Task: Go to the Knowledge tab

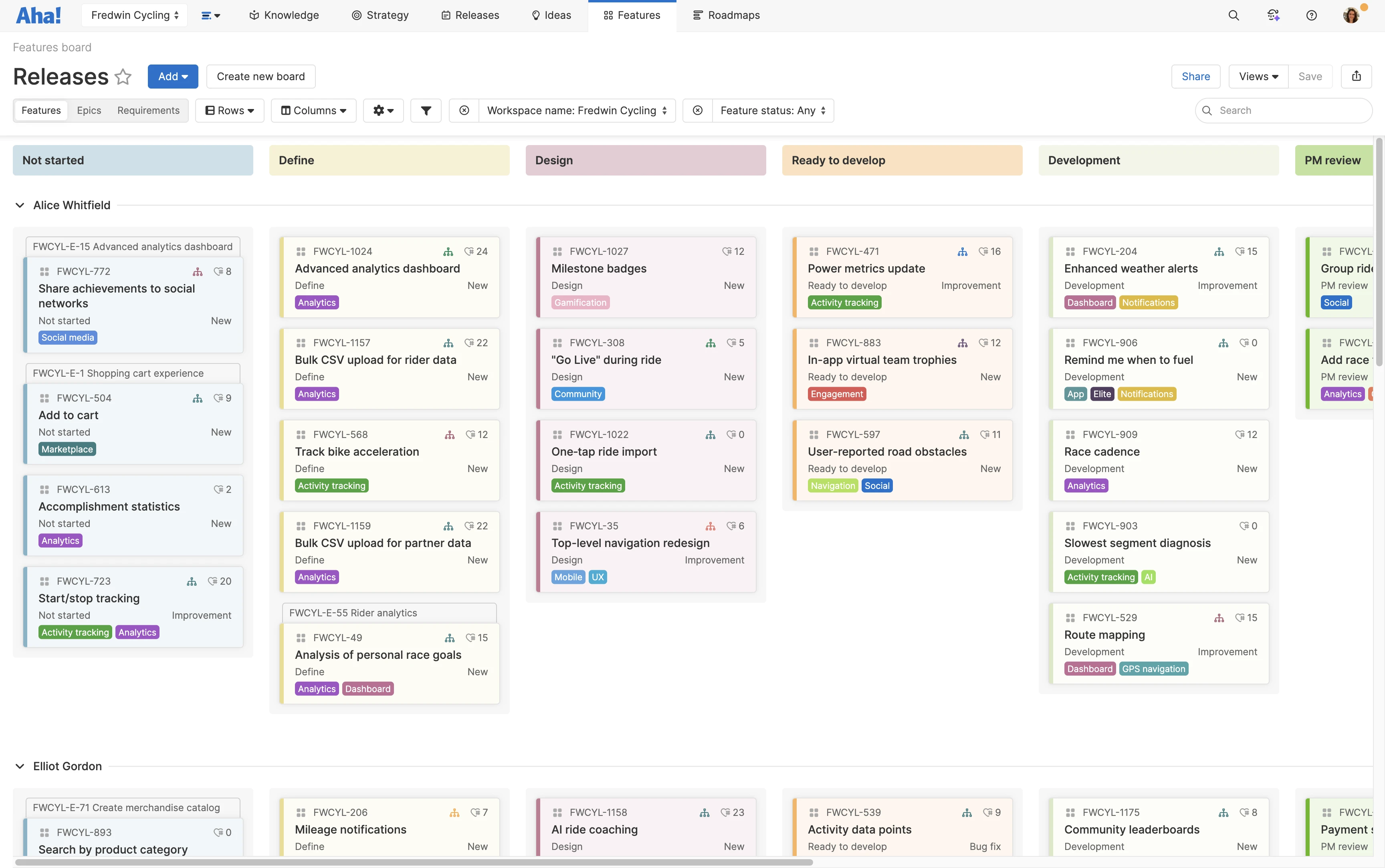Action: coord(284,16)
